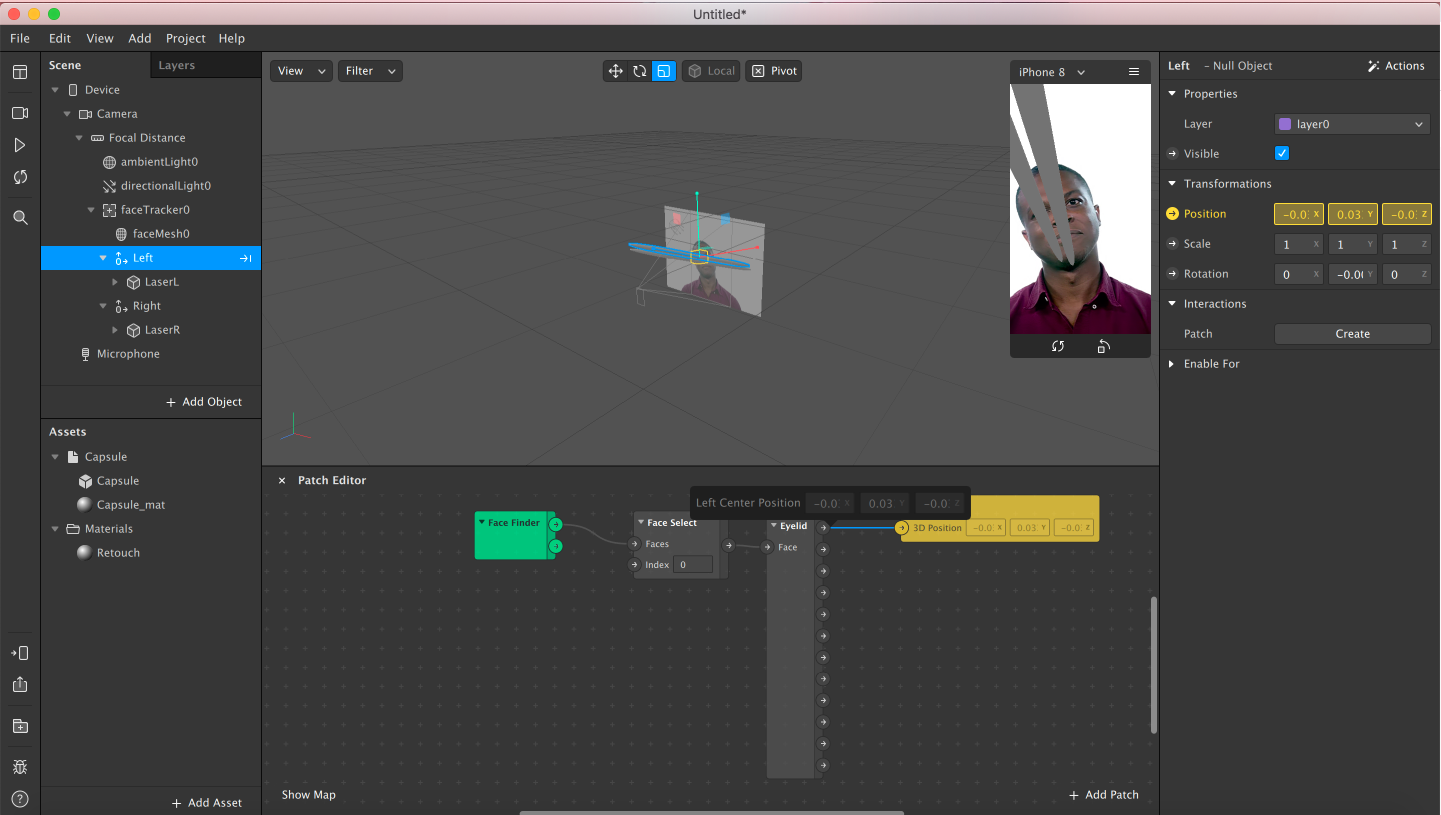
Task: Toggle Pivot mode
Action: (x=774, y=71)
